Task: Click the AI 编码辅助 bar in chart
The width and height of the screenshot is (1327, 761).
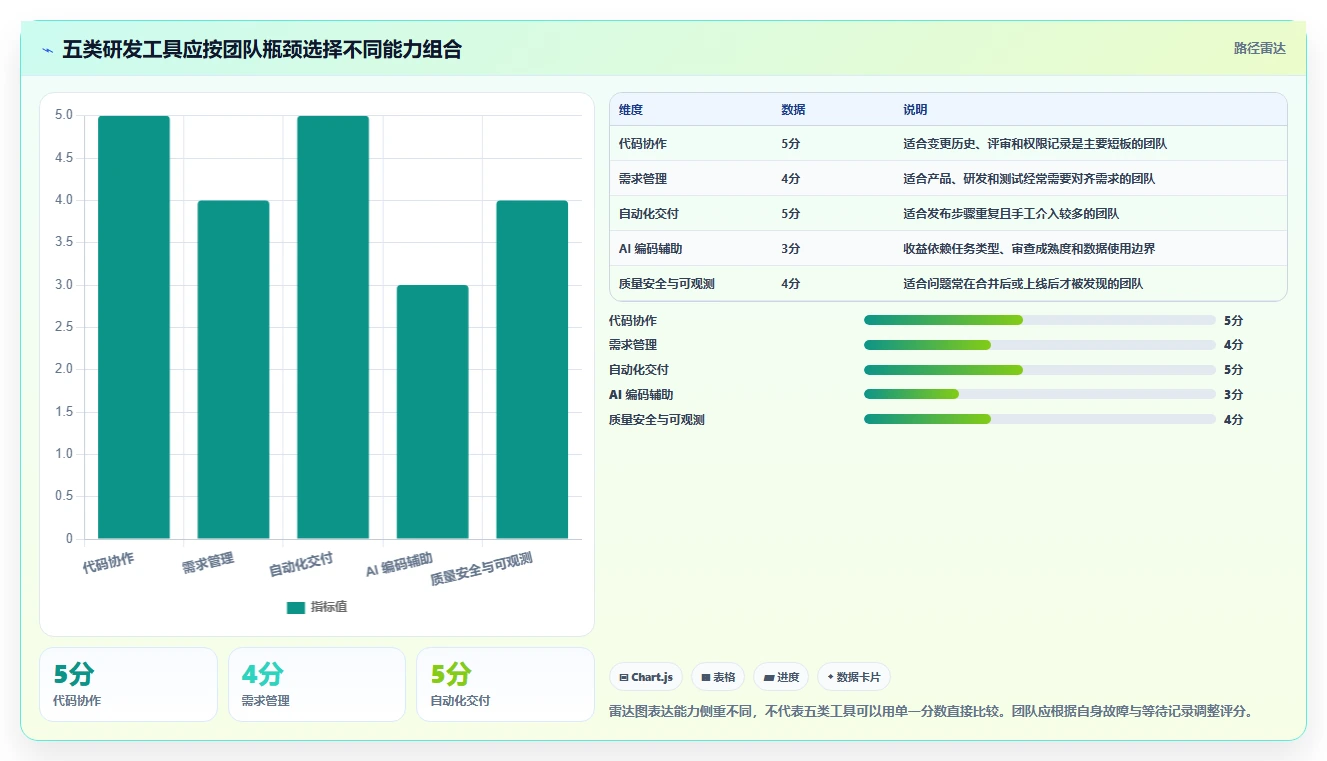Action: pos(432,412)
